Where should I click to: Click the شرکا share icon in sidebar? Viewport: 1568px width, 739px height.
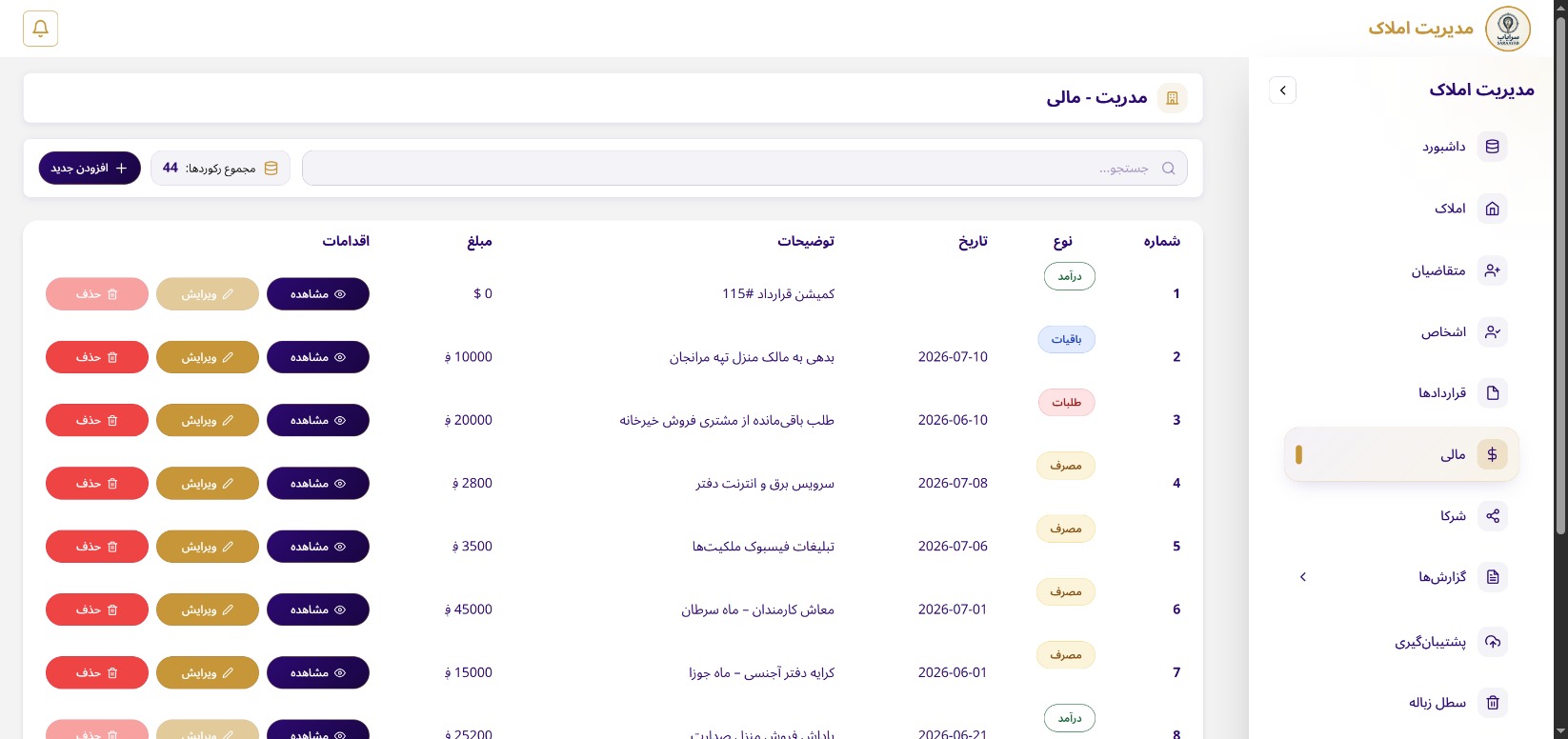[x=1493, y=515]
